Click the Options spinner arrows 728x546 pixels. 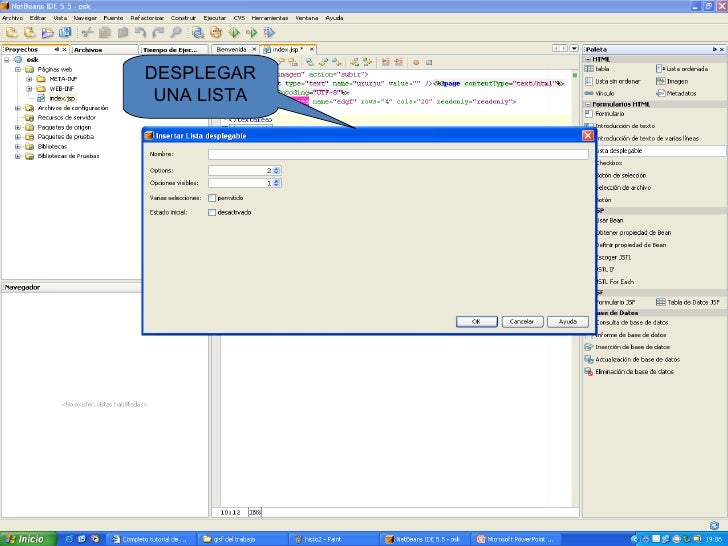tap(277, 171)
